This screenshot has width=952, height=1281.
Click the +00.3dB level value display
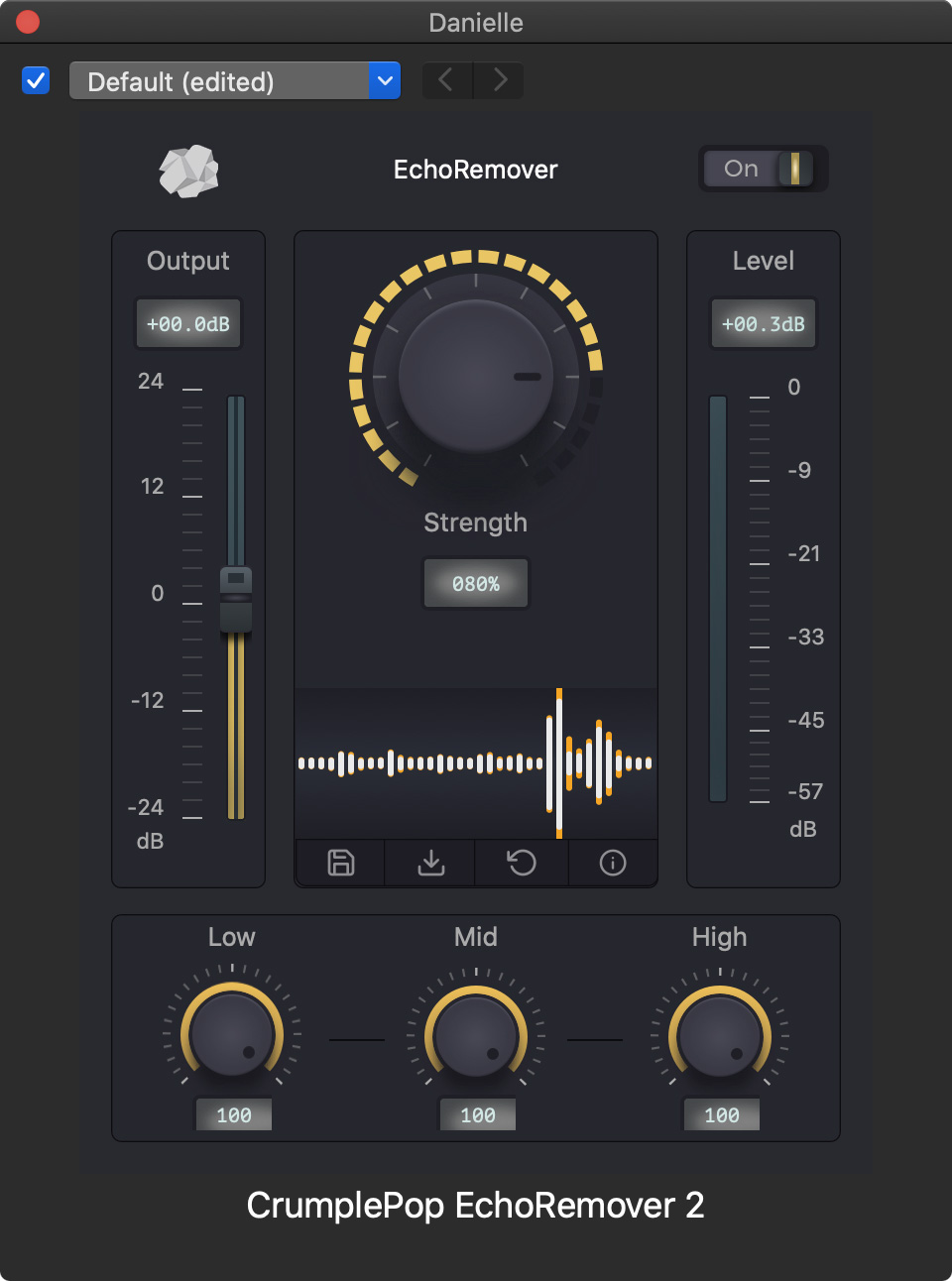click(764, 324)
